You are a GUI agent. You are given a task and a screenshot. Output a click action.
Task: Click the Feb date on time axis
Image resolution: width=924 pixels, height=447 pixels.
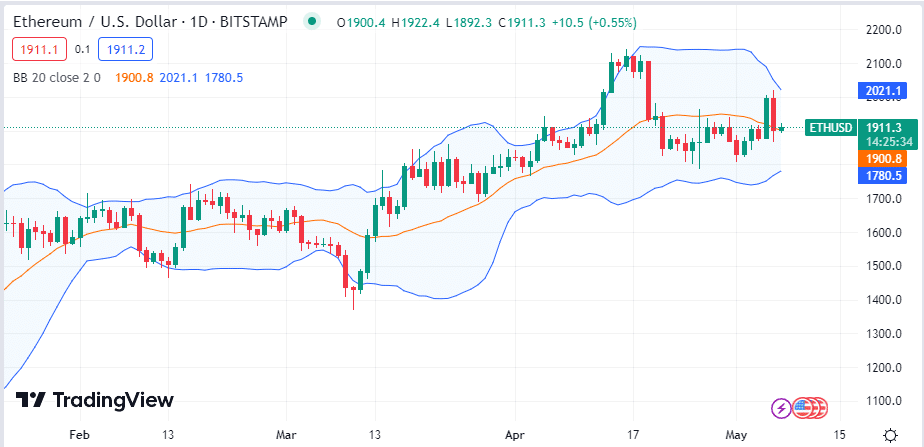[x=79, y=436]
